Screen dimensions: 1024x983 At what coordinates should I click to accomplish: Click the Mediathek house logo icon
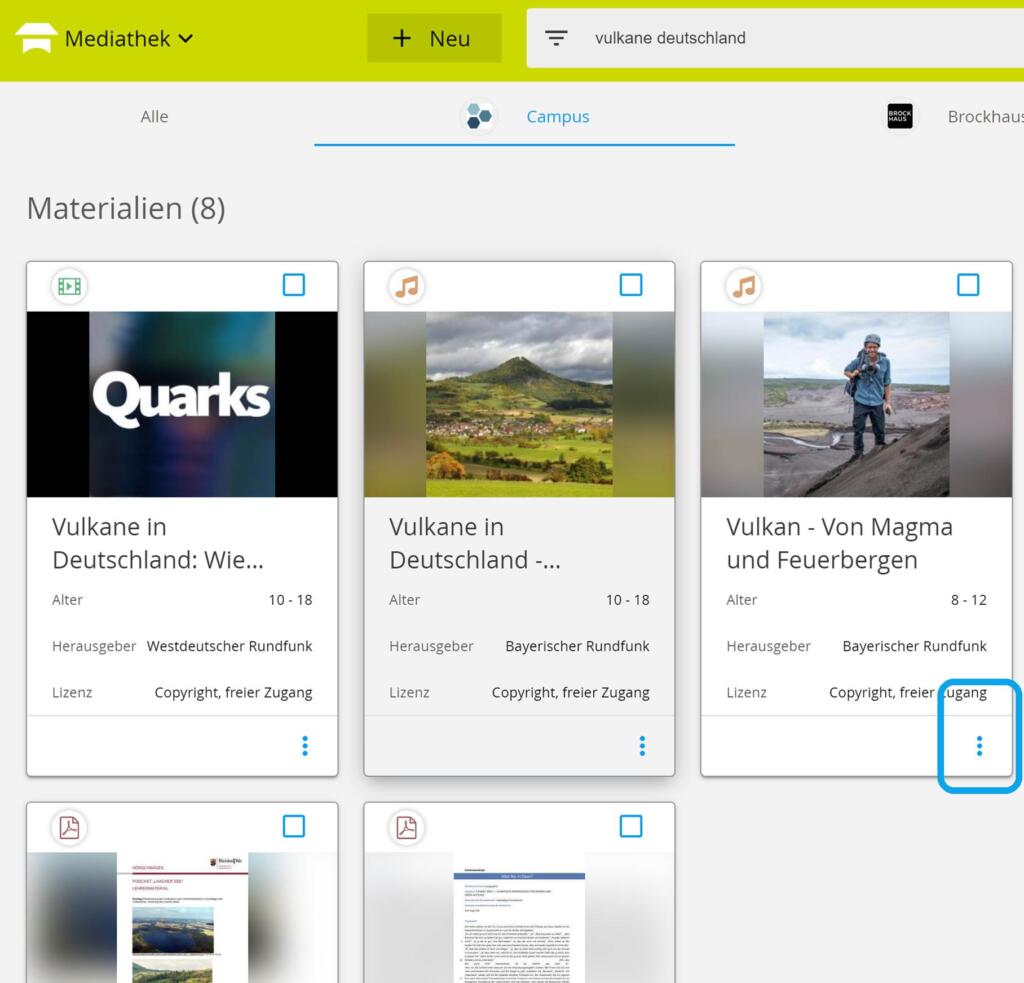tap(36, 38)
